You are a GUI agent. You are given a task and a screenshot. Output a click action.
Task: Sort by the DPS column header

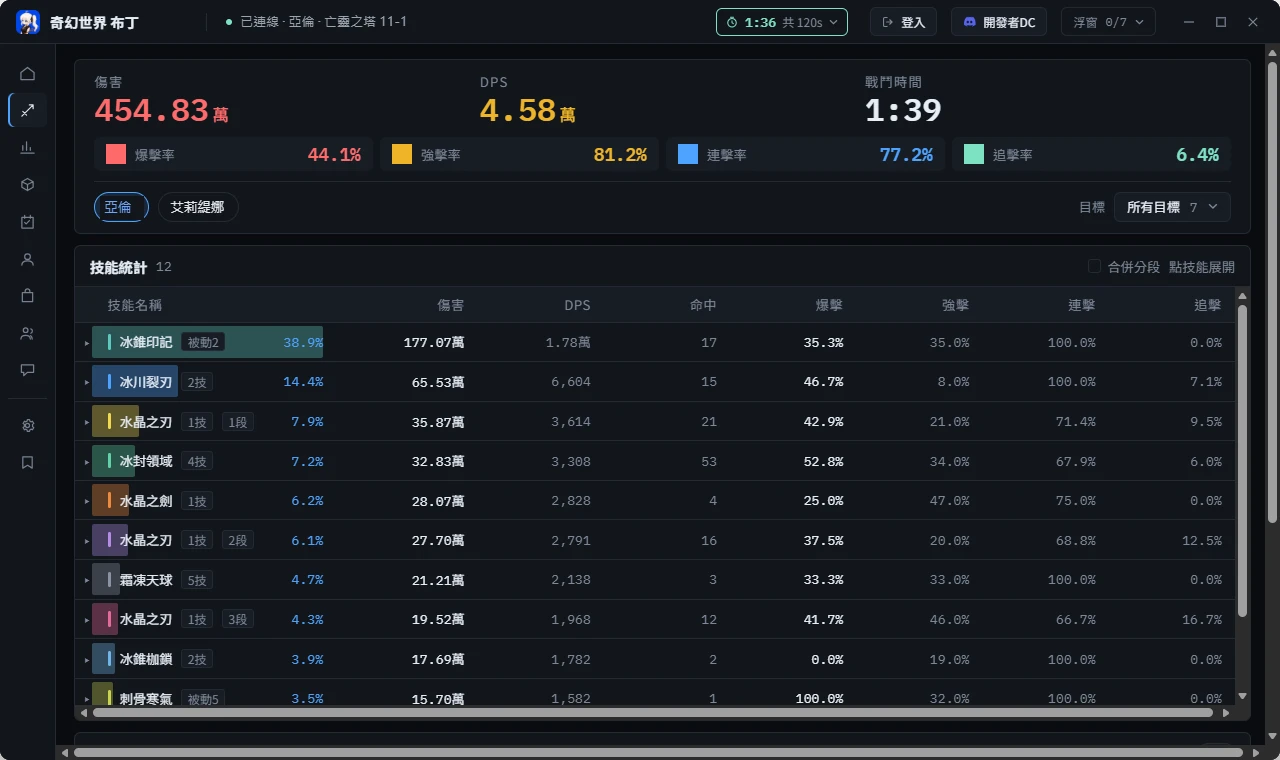[x=577, y=305]
